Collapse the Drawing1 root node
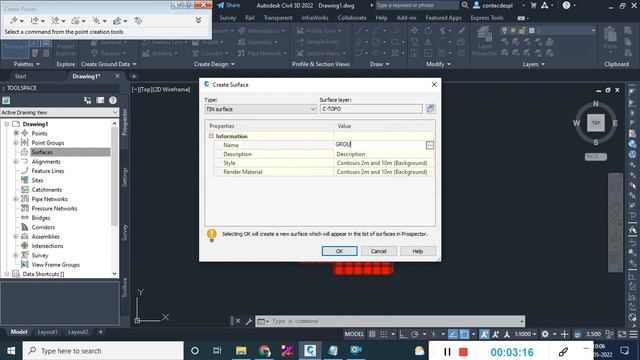640x360 pixels. click(x=7, y=124)
